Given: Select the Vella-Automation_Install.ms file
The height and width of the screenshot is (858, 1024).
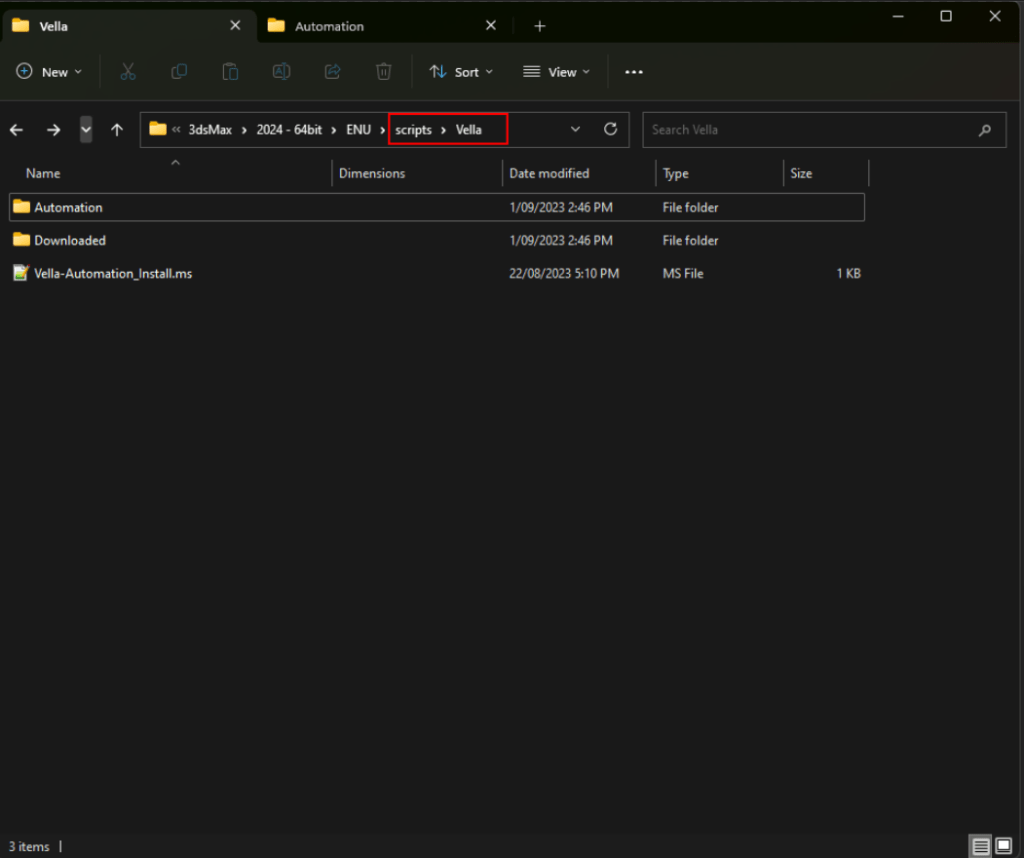Looking at the screenshot, I should pyautogui.click(x=113, y=273).
